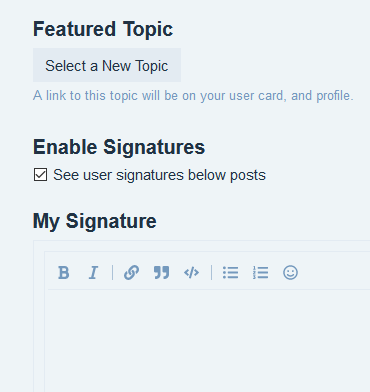Insert preformatted code block icon
The width and height of the screenshot is (370, 392).
(x=191, y=273)
